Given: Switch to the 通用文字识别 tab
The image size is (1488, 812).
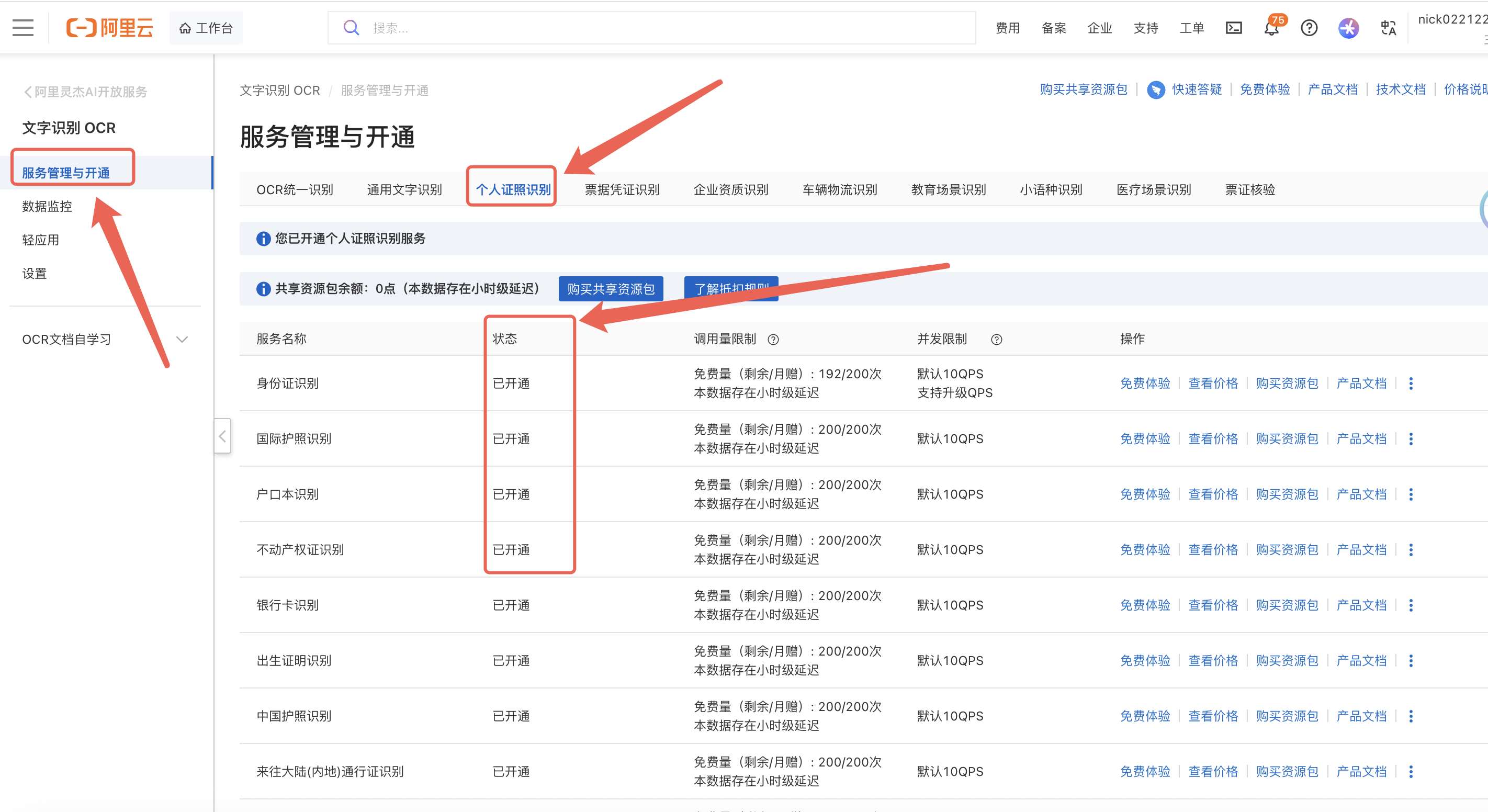Looking at the screenshot, I should [x=404, y=190].
